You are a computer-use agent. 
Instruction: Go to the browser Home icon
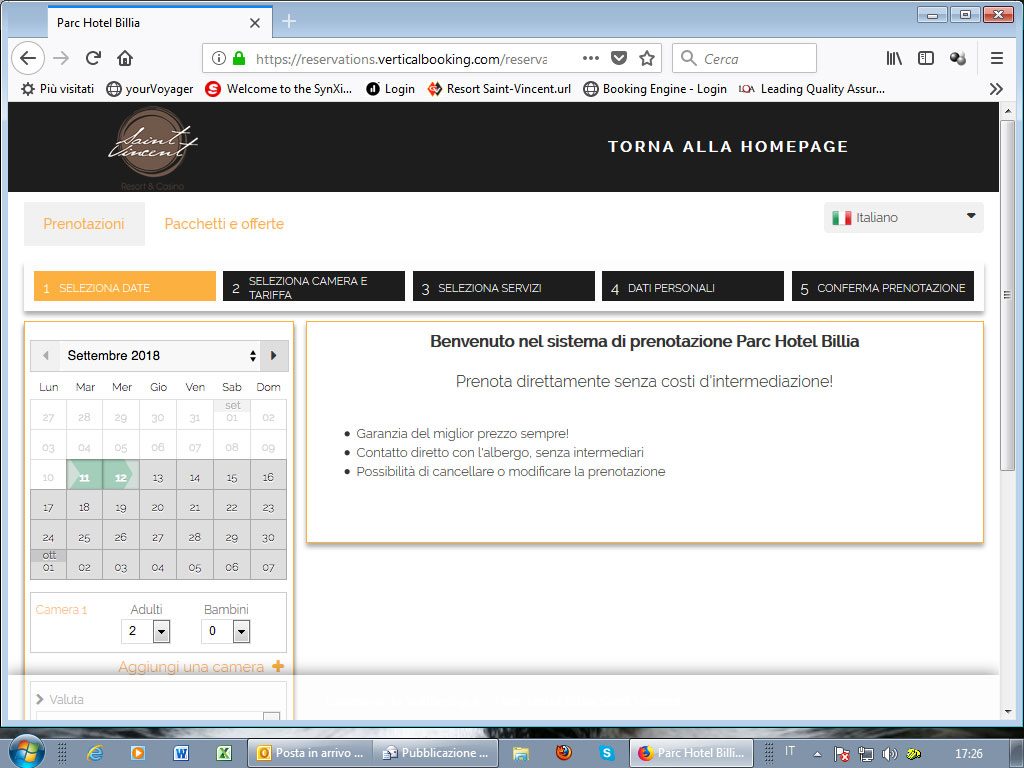[125, 58]
